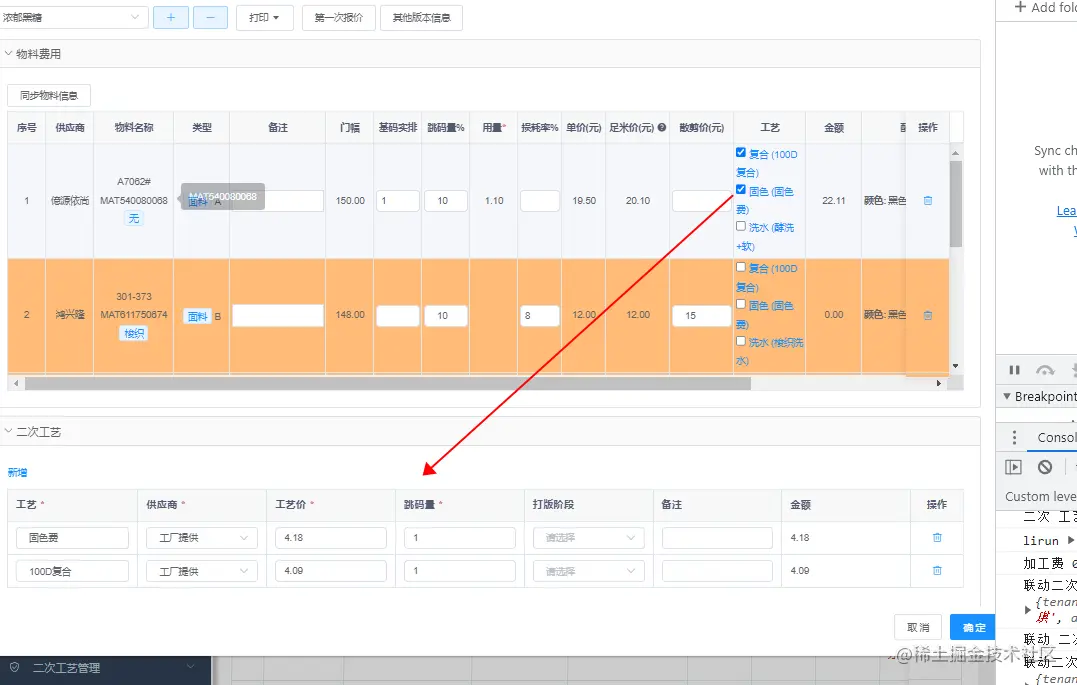This screenshot has width=1077, height=685.
Task: Click 备注 field in material row 2
Action: click(x=277, y=315)
